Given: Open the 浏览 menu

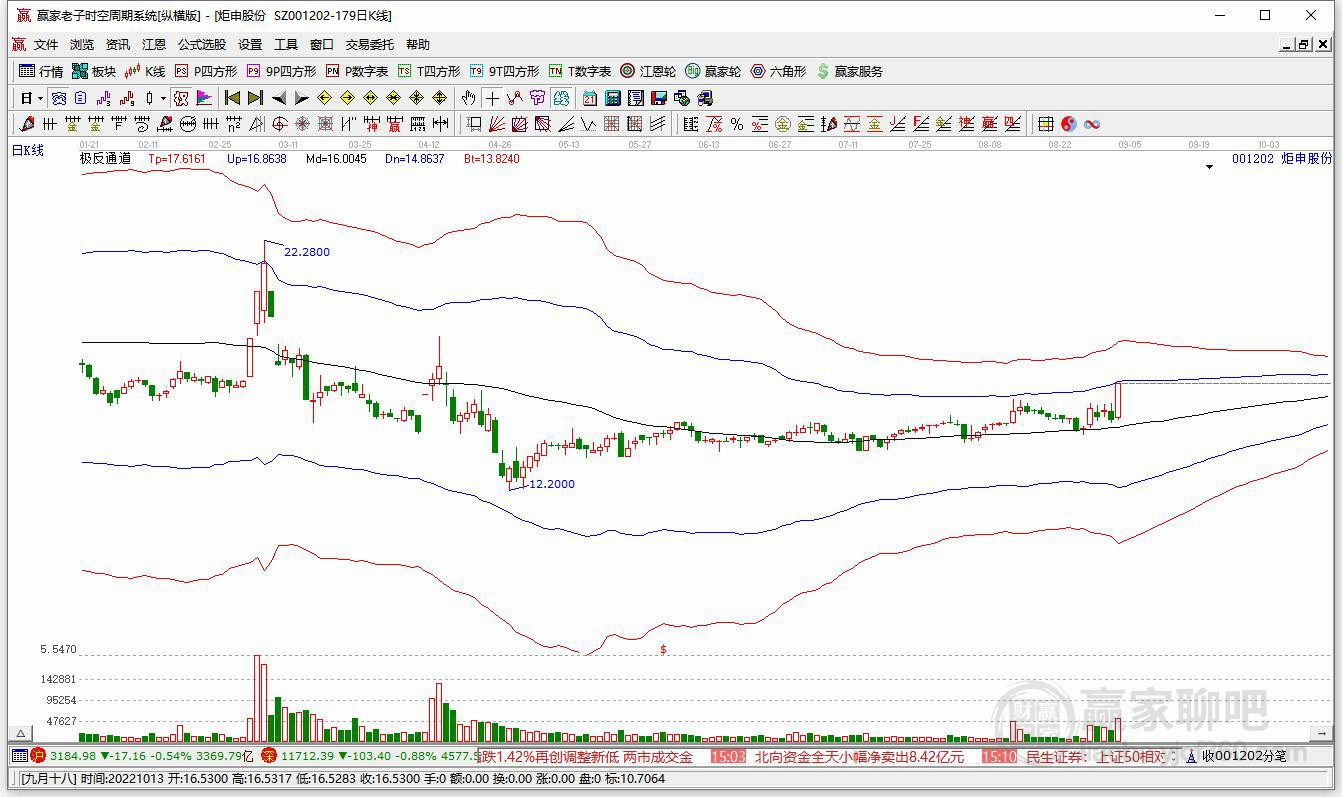Looking at the screenshot, I should tap(82, 45).
